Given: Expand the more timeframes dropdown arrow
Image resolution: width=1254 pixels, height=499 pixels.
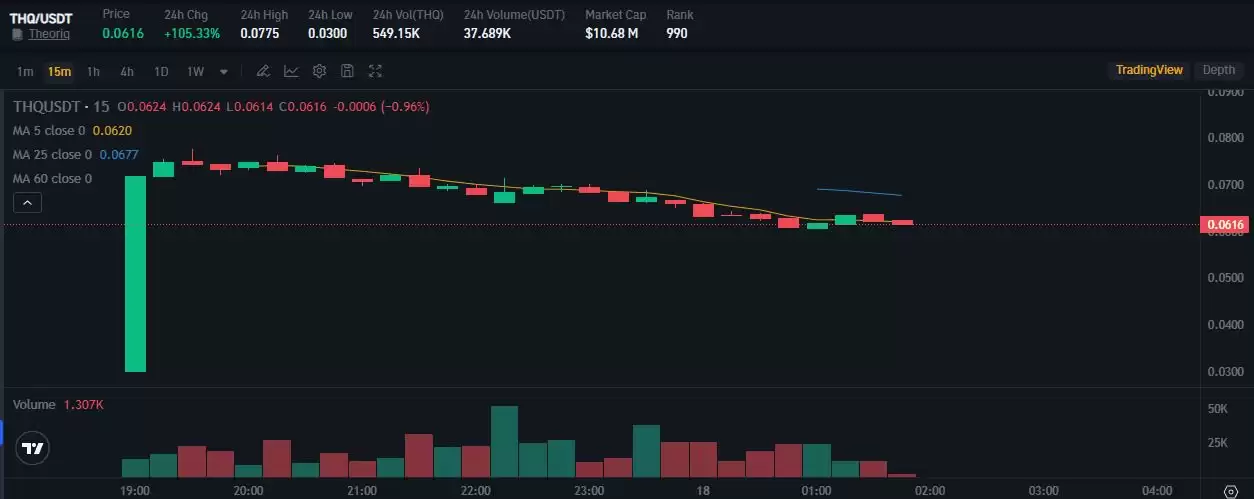Looking at the screenshot, I should pyautogui.click(x=223, y=71).
